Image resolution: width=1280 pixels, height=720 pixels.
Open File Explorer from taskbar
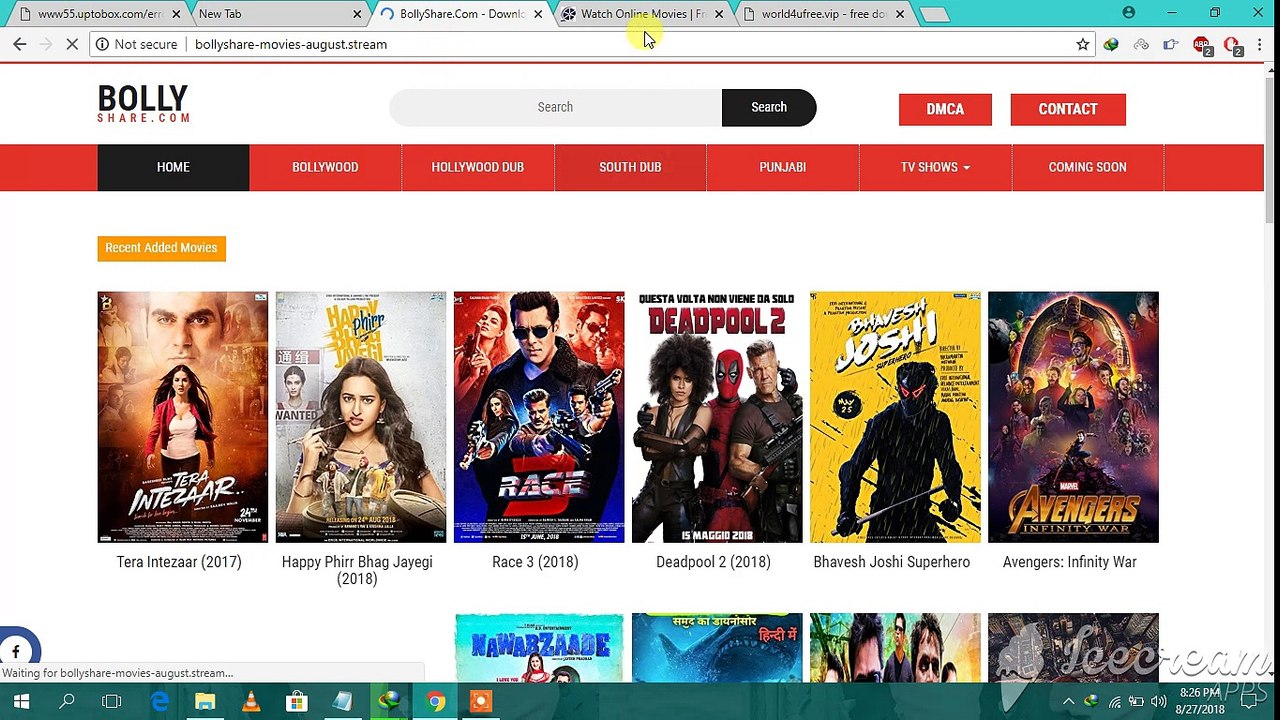point(205,702)
